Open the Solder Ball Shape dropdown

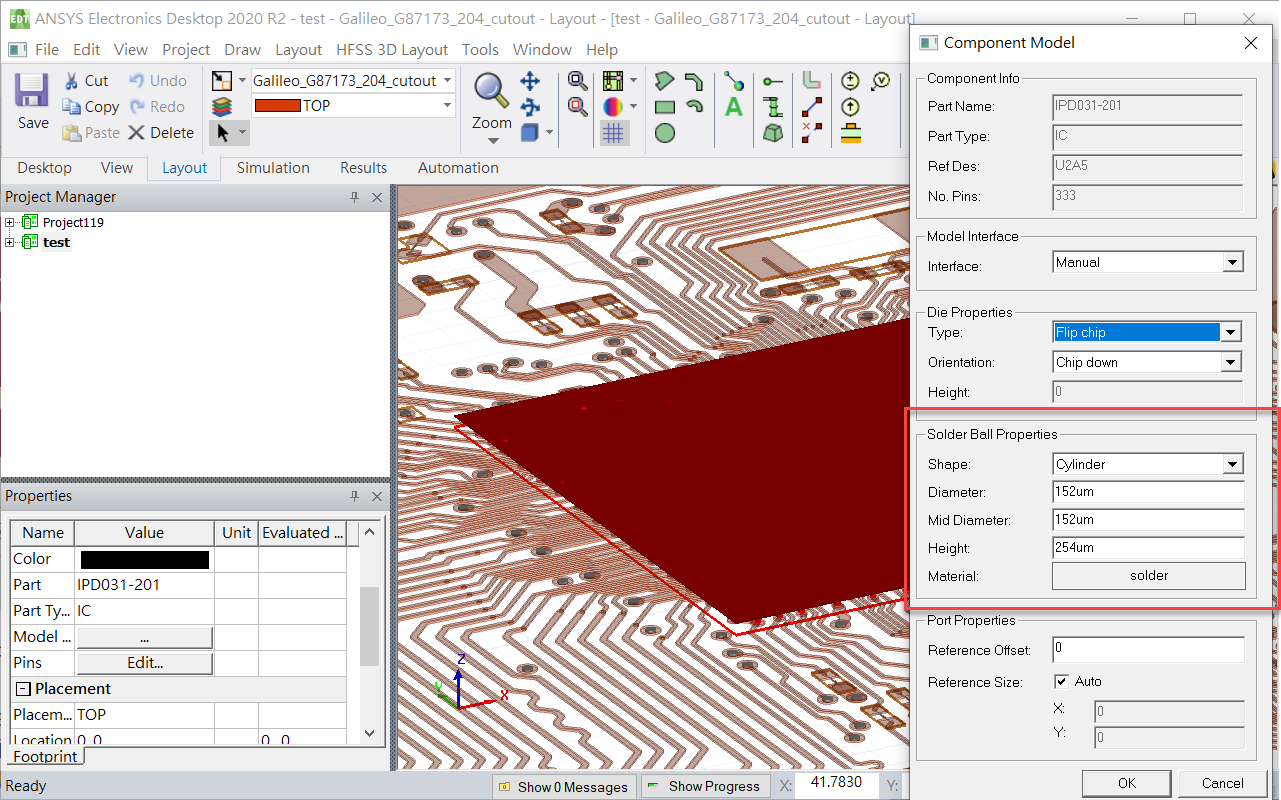[x=1233, y=464]
